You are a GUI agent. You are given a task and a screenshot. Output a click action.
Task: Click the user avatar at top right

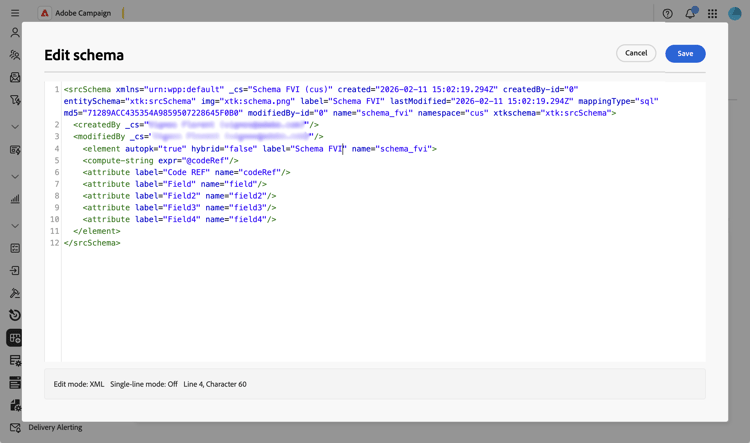[735, 13]
